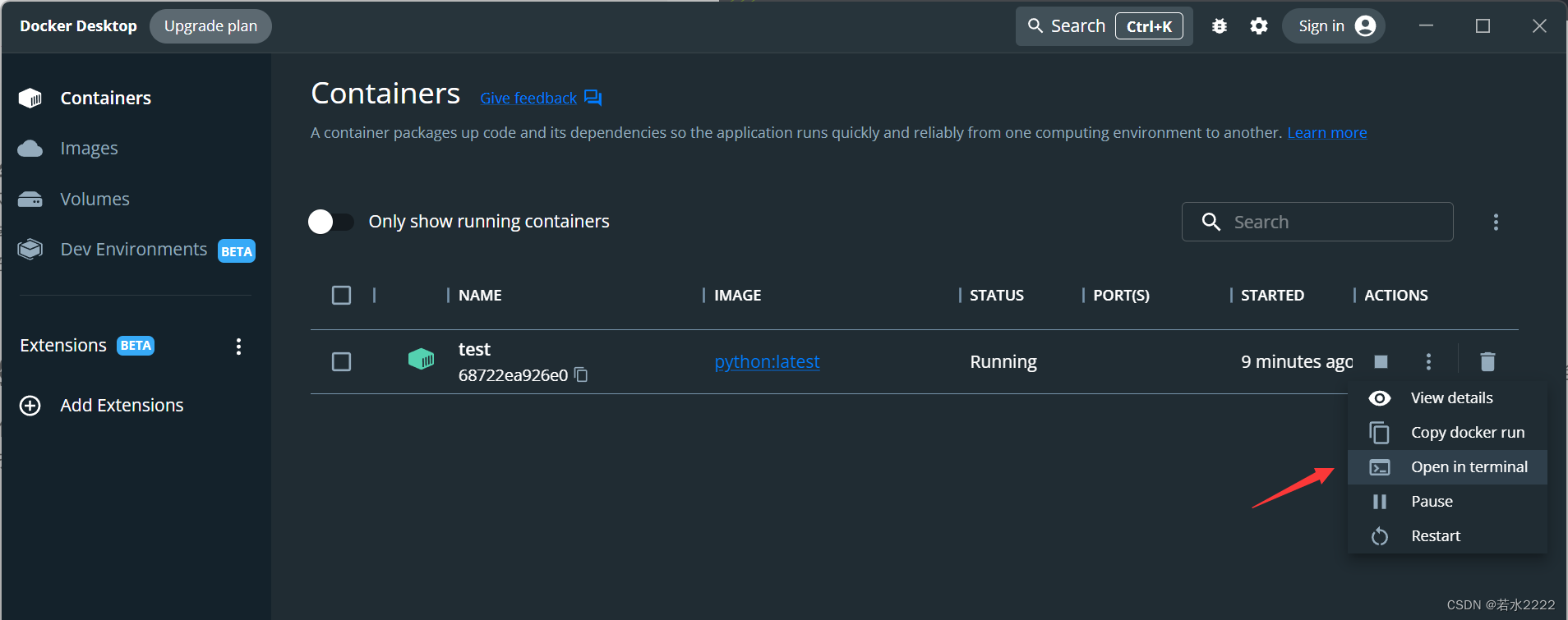Click the 9 minutes ago started text
The width and height of the screenshot is (1568, 620).
coord(1297,362)
